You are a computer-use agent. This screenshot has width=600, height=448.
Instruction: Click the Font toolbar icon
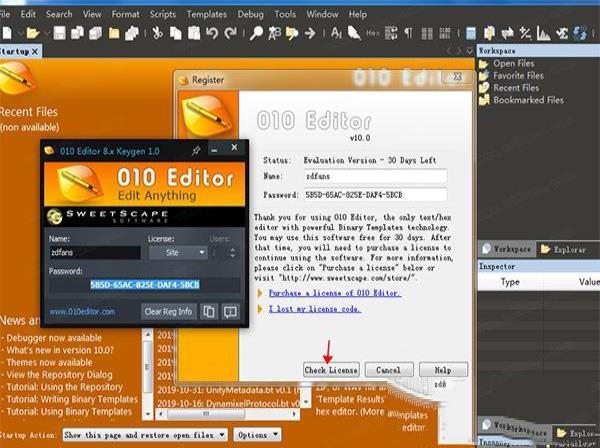click(336, 33)
